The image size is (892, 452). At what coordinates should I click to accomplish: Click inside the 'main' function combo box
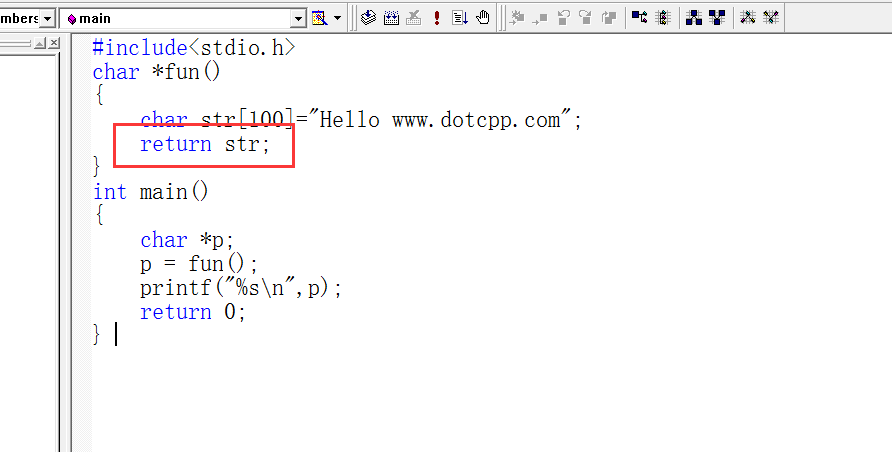[x=180, y=18]
